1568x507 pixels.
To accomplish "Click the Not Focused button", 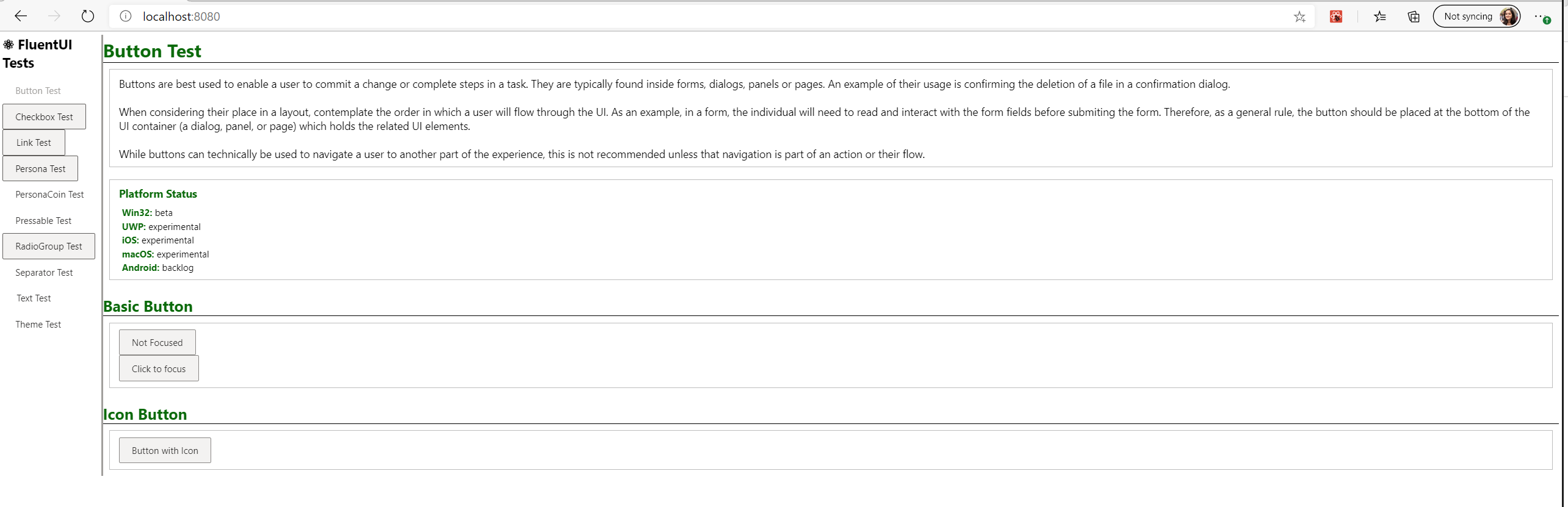I will tap(157, 342).
